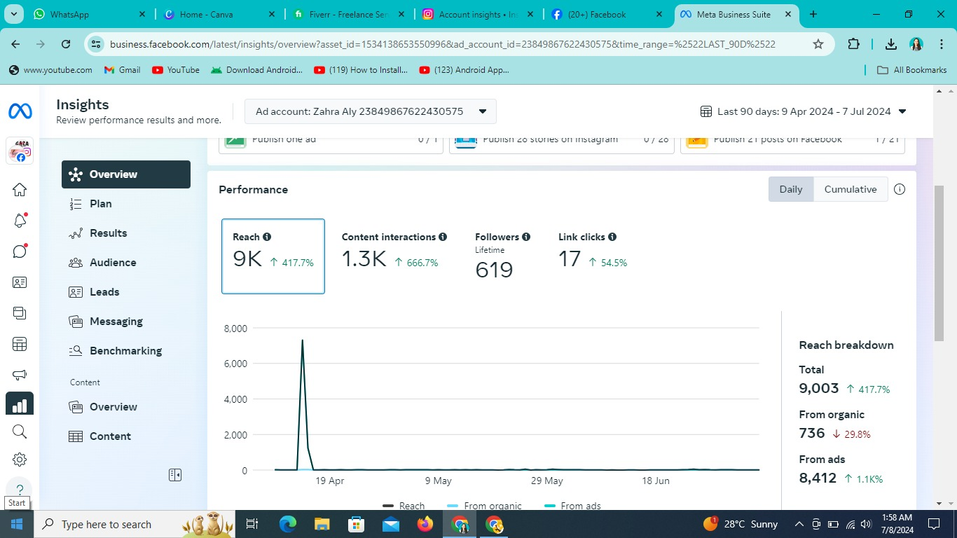Open Inbox chat bubble icon
Screen dimensions: 957x538
[20, 251]
